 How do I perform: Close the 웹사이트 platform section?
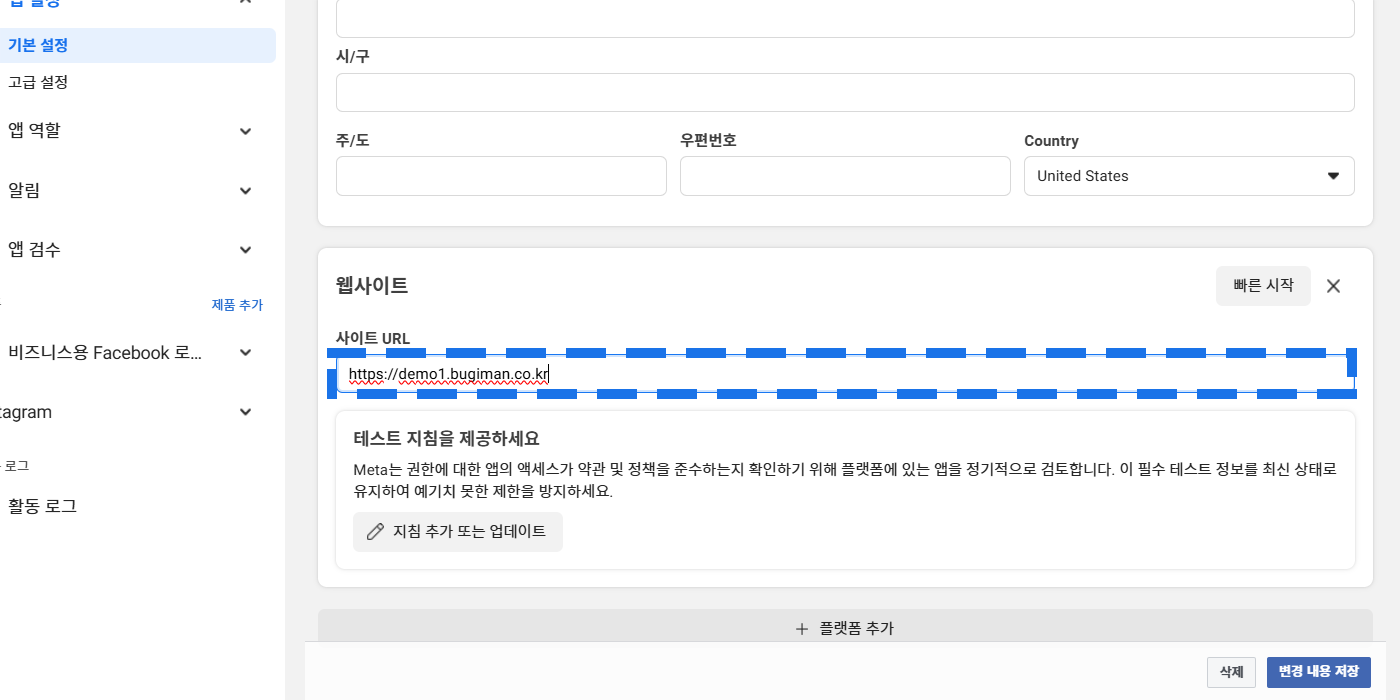tap(1333, 286)
